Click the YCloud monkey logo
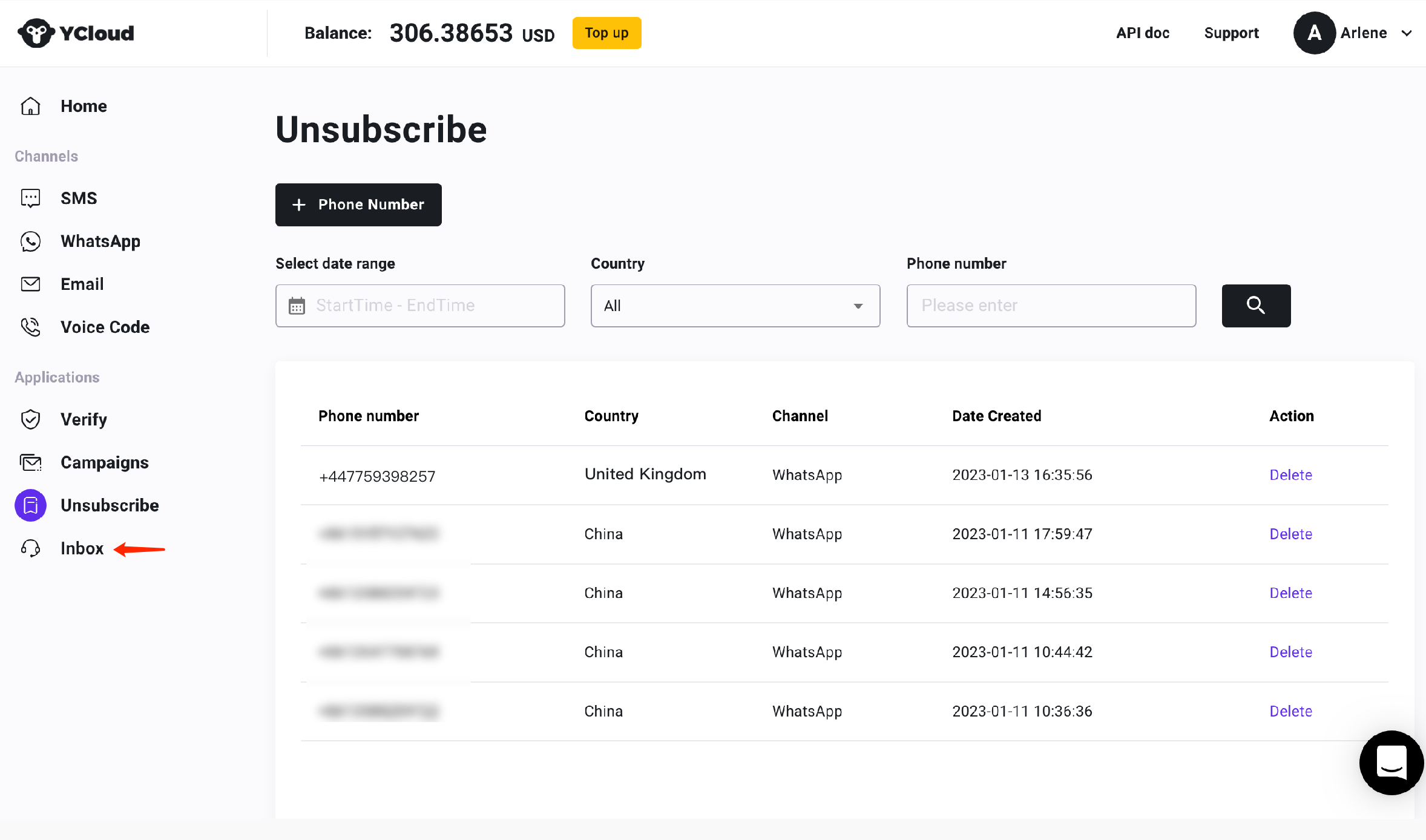Image resolution: width=1426 pixels, height=840 pixels. pos(36,33)
